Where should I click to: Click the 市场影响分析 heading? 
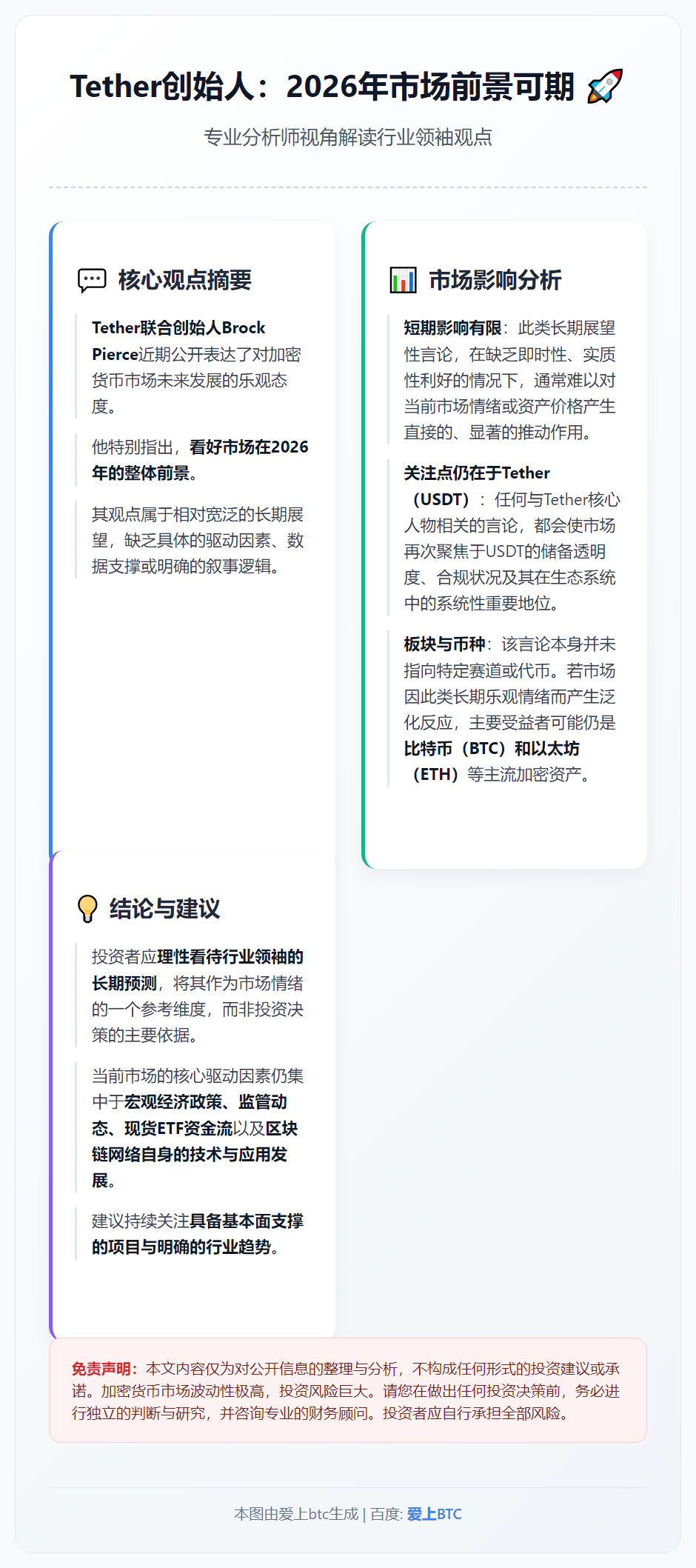[x=495, y=280]
